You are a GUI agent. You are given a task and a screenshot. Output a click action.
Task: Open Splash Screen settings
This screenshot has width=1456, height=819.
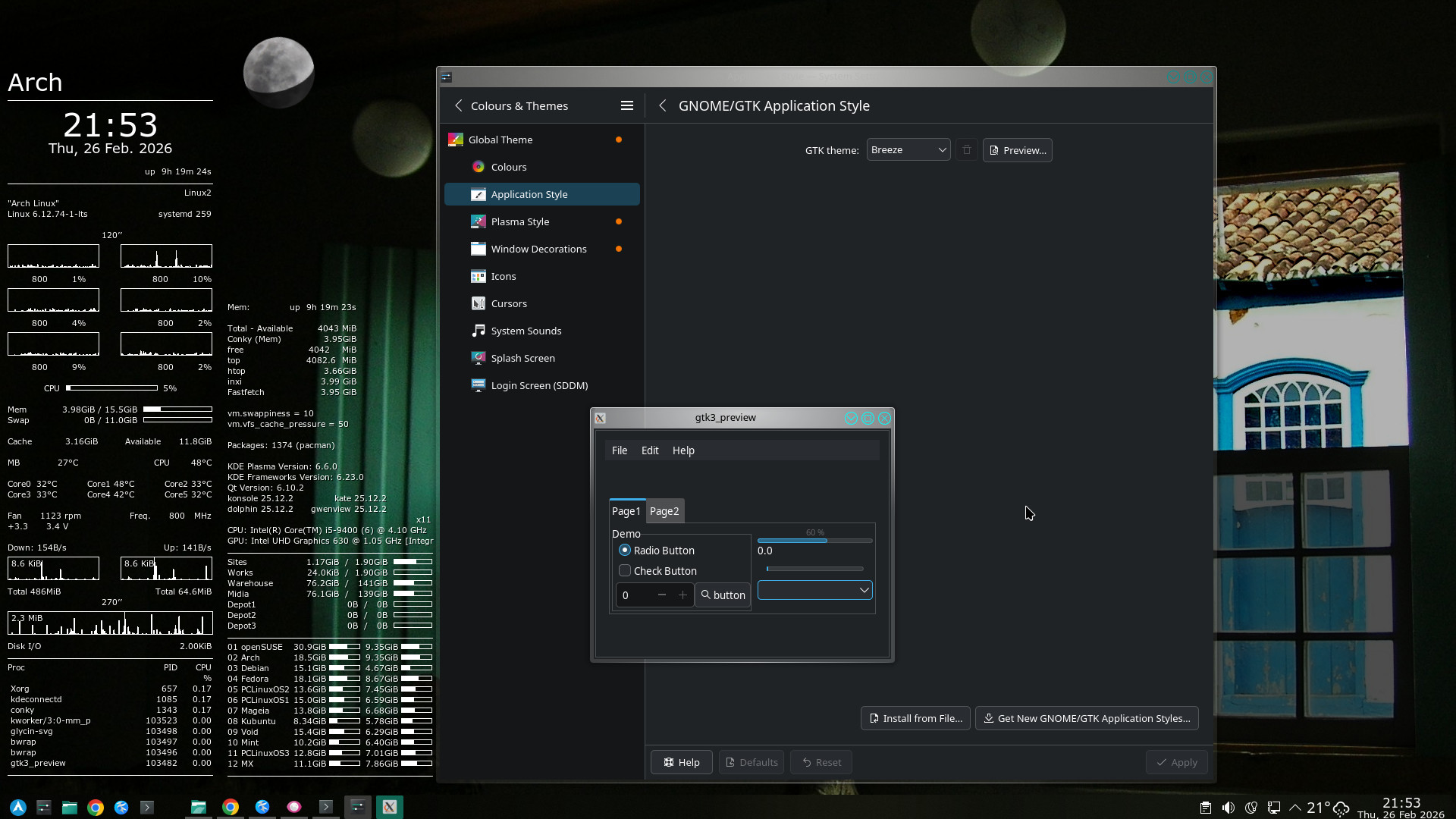click(x=522, y=358)
